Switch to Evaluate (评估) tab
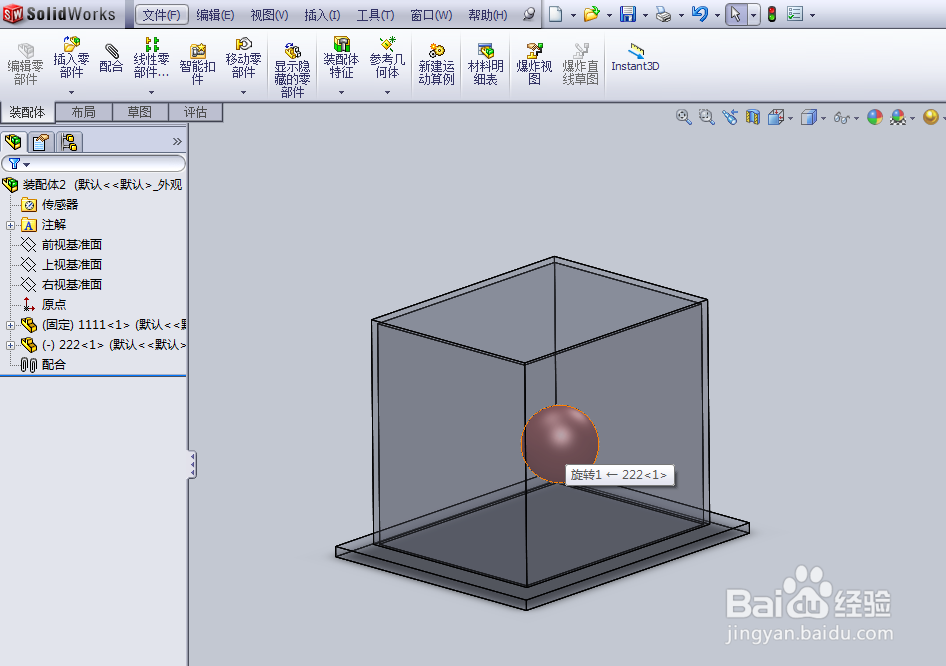 195,112
